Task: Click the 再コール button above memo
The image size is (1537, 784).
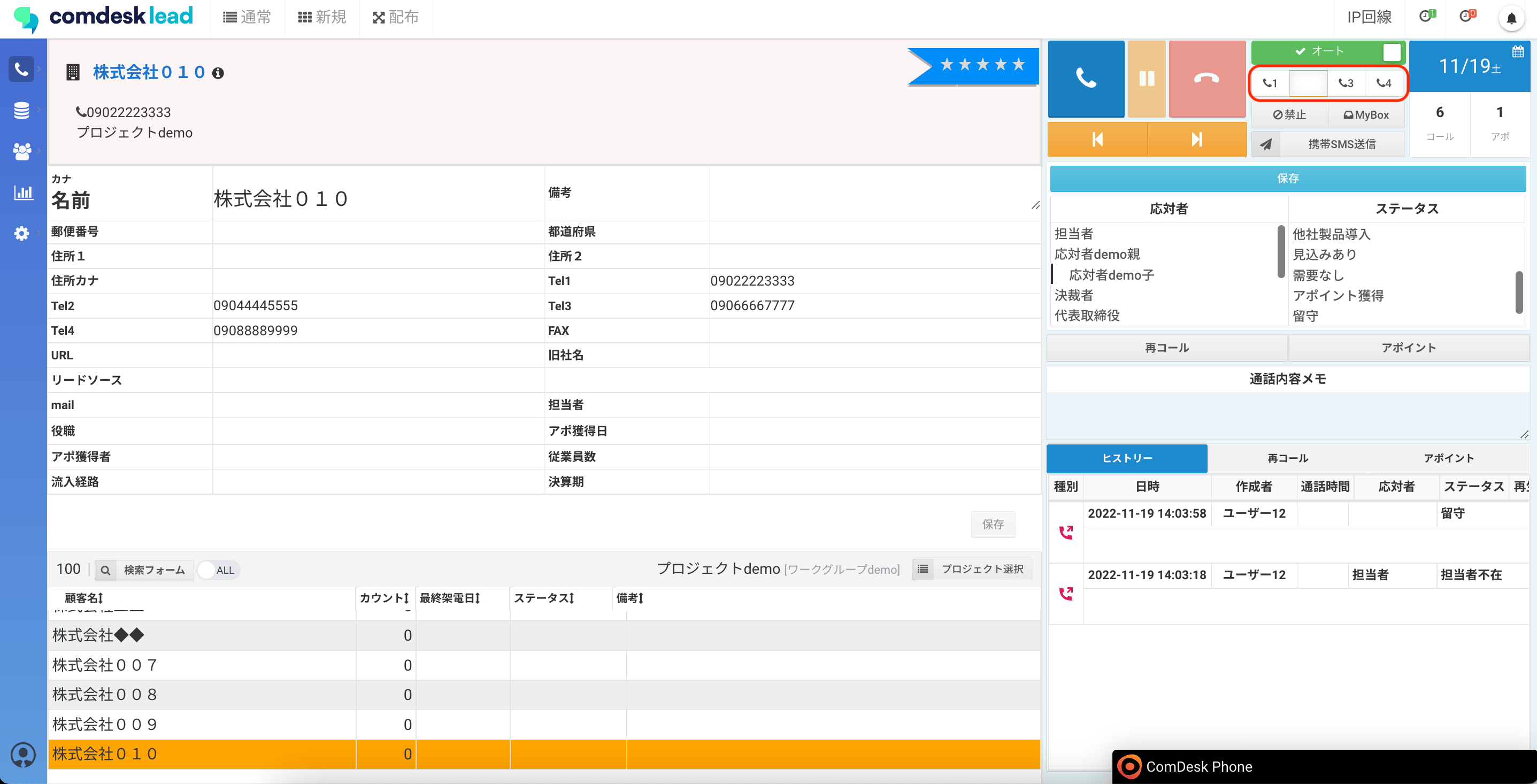Action: tap(1166, 348)
